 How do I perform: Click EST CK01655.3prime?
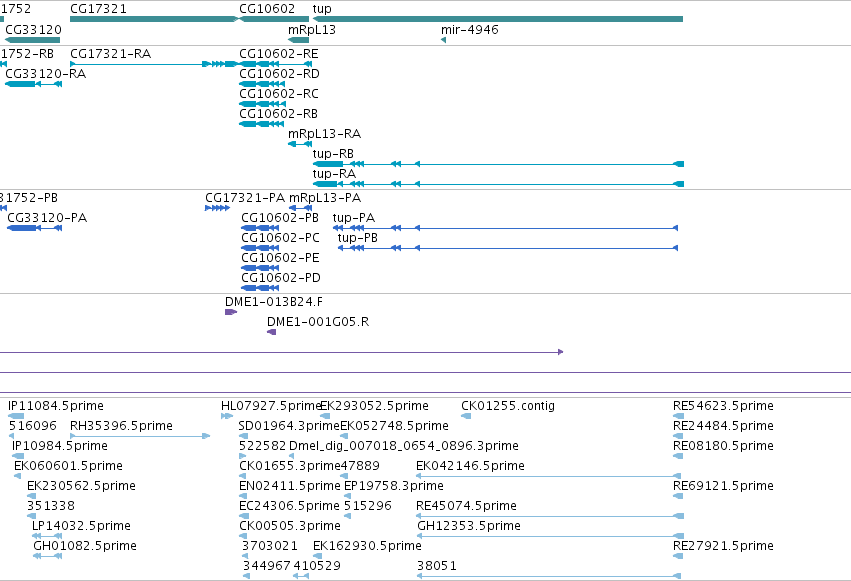[x=243, y=477]
